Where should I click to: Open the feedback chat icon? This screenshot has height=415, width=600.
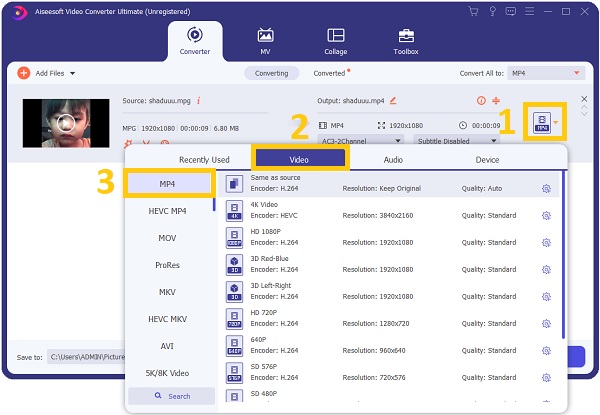510,11
